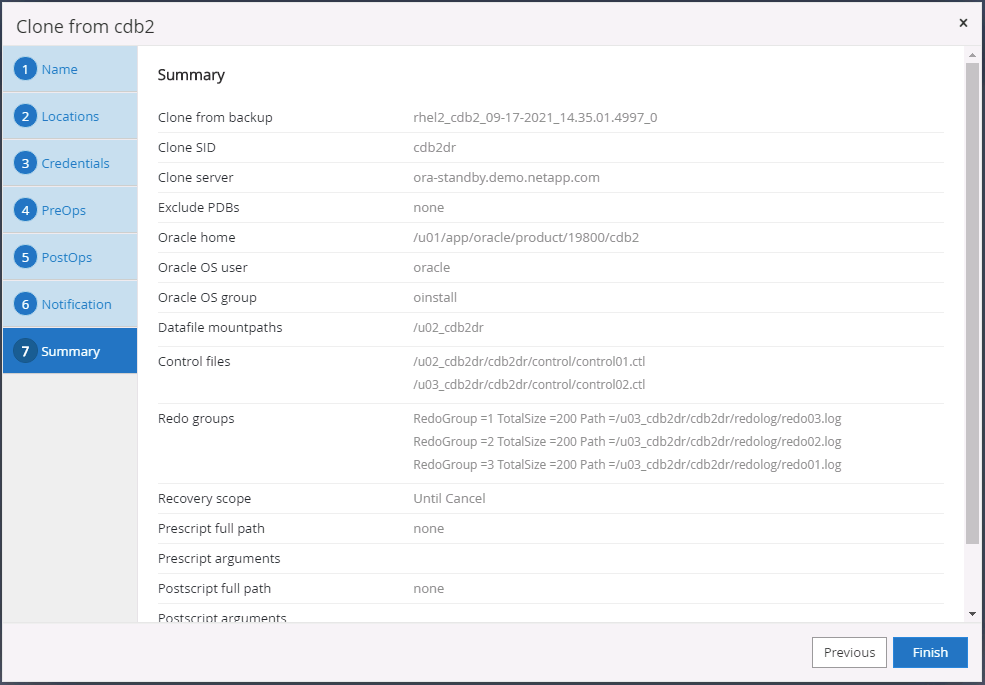
Task: Click the scrollbar up arrow
Action: pyautogui.click(x=972, y=54)
